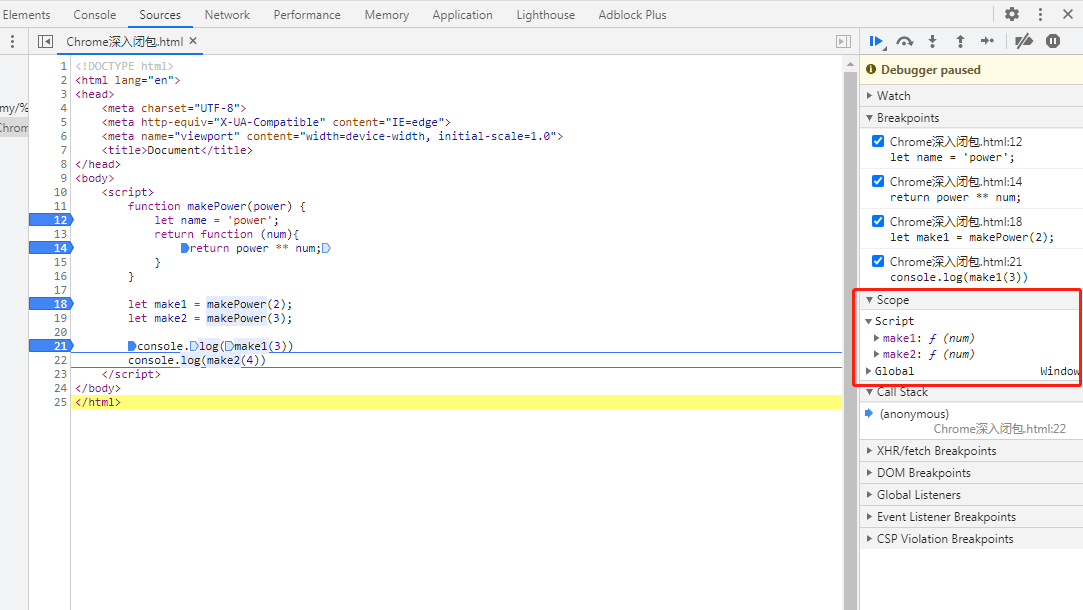The width and height of the screenshot is (1083, 610).
Task: Select the Sources tab
Action: 160,15
